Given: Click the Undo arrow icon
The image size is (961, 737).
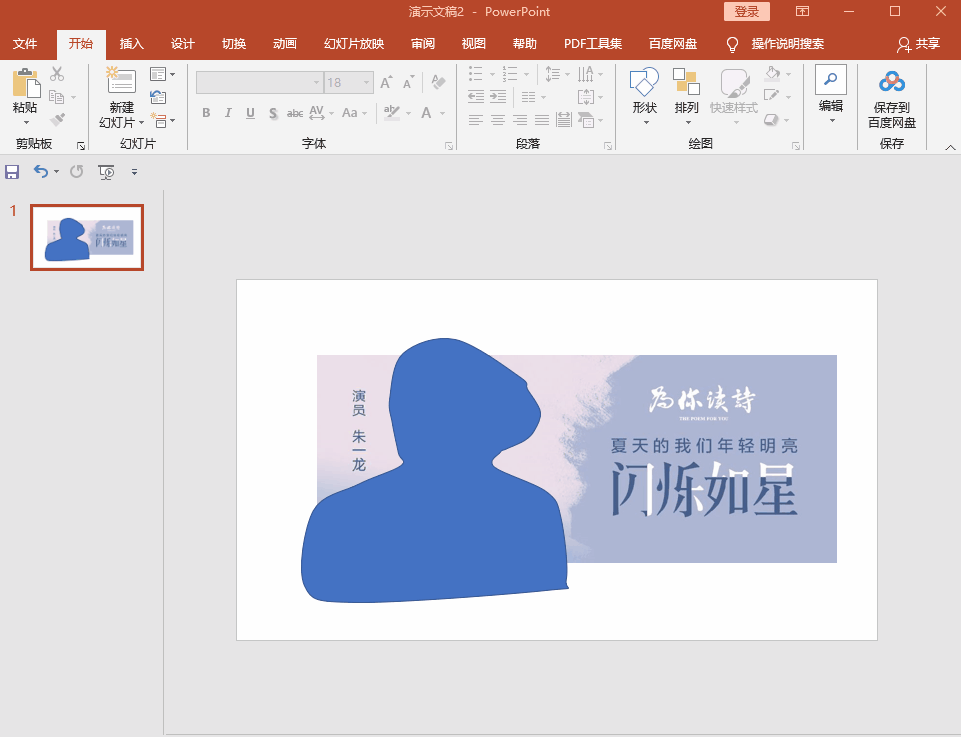Looking at the screenshot, I should (40, 172).
